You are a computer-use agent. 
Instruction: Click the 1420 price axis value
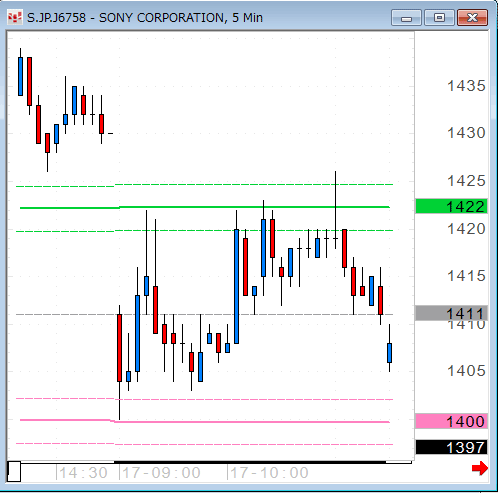click(466, 229)
